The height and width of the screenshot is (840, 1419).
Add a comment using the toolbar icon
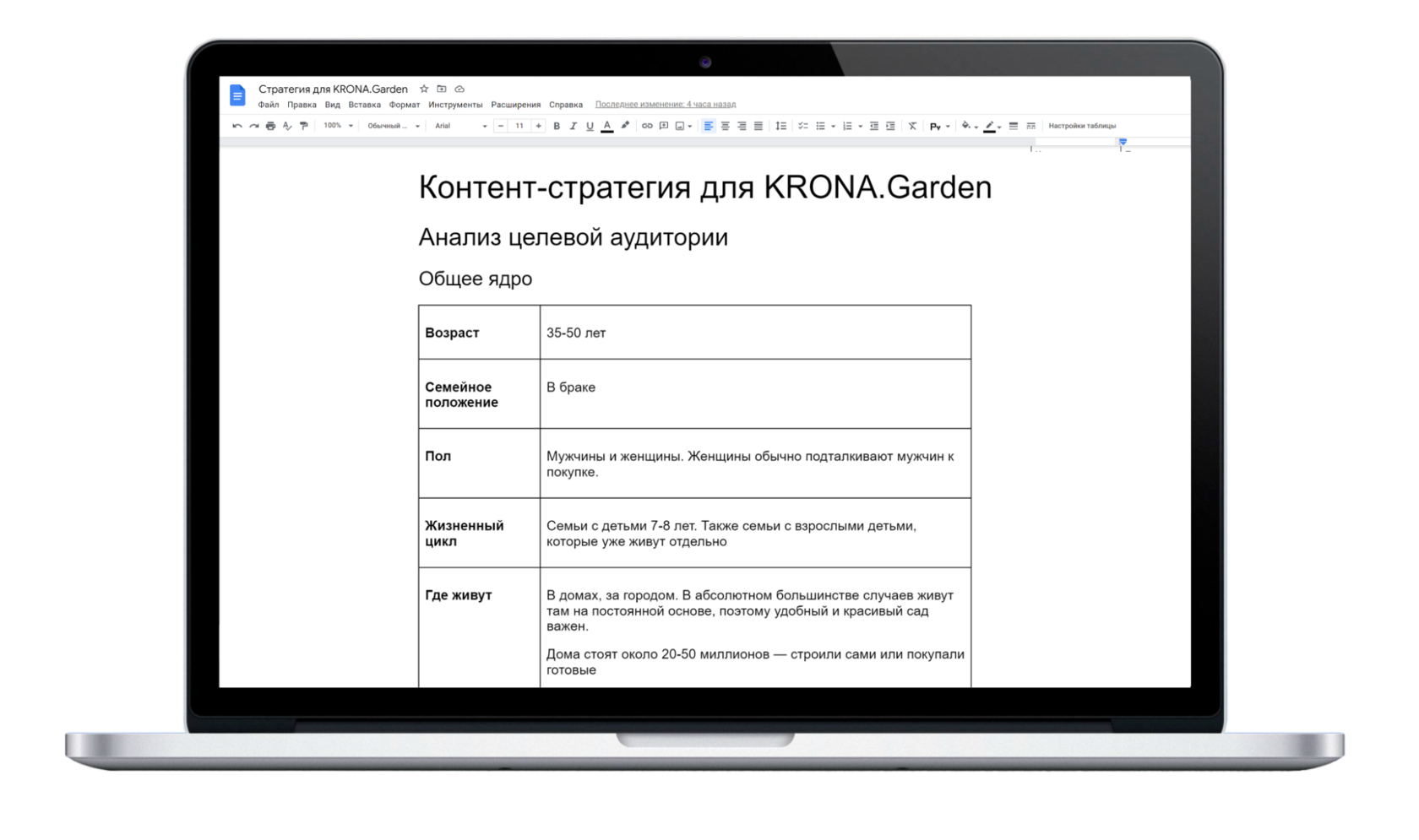click(x=664, y=126)
